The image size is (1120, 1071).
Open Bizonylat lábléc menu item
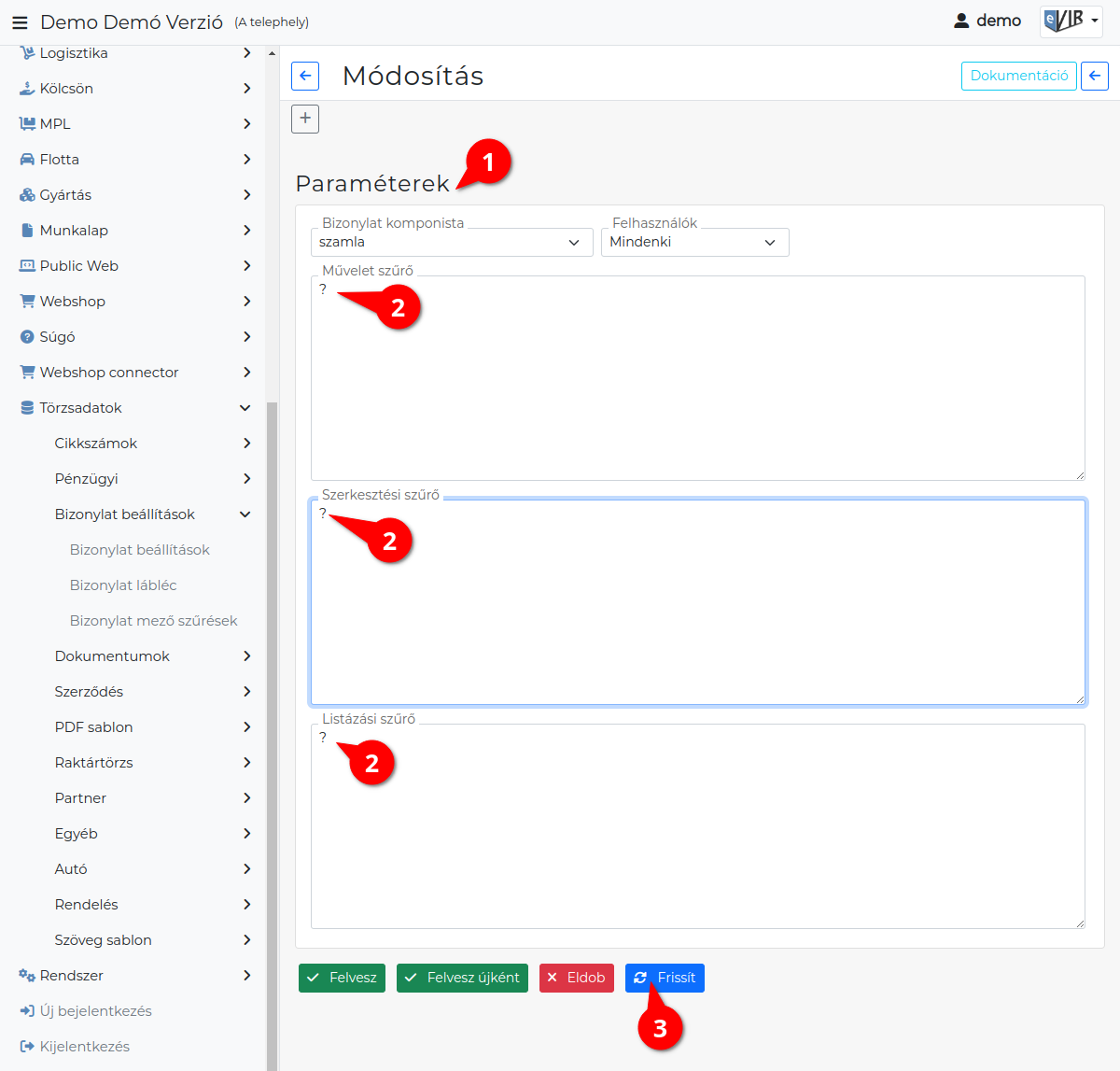click(123, 585)
